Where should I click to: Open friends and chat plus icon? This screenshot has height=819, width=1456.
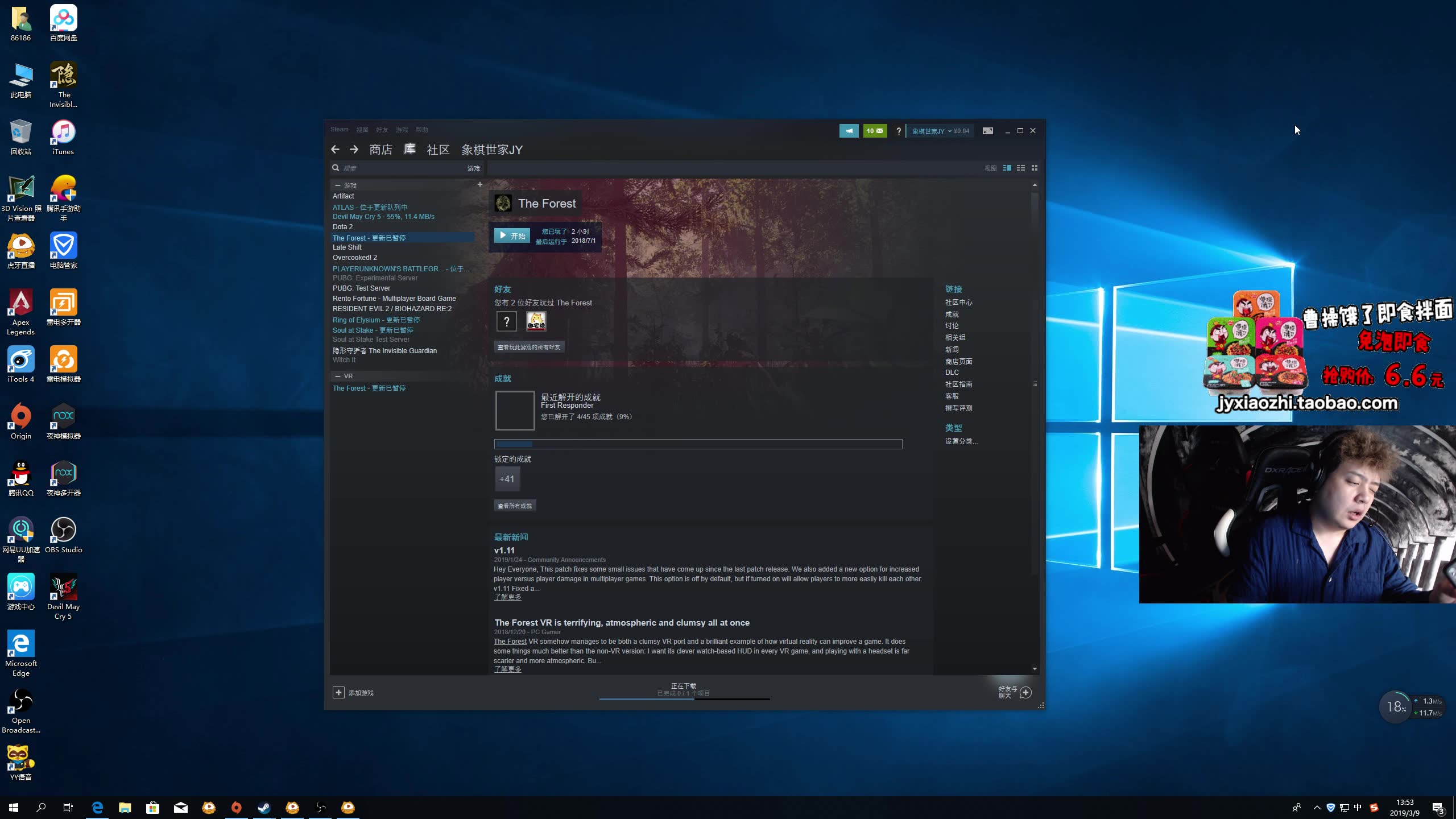pos(1025,692)
